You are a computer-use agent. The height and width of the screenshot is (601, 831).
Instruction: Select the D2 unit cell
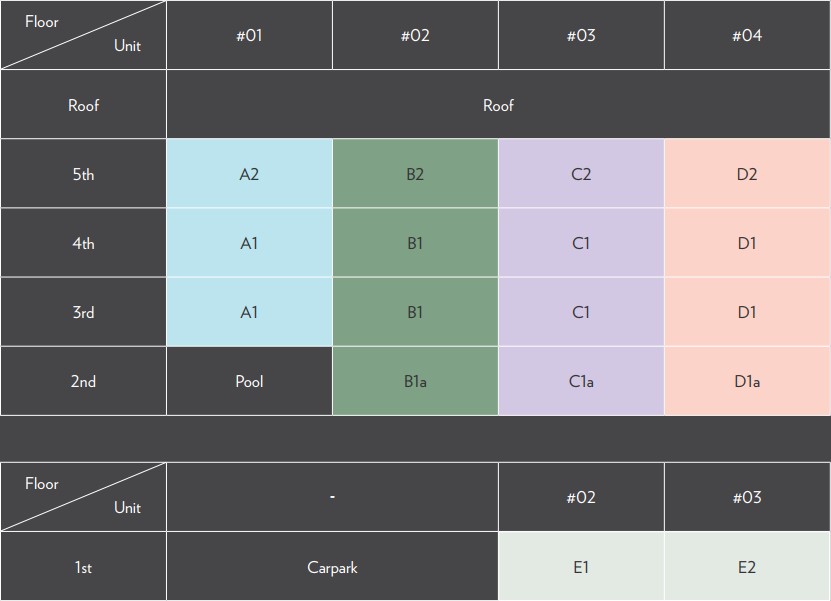point(747,173)
